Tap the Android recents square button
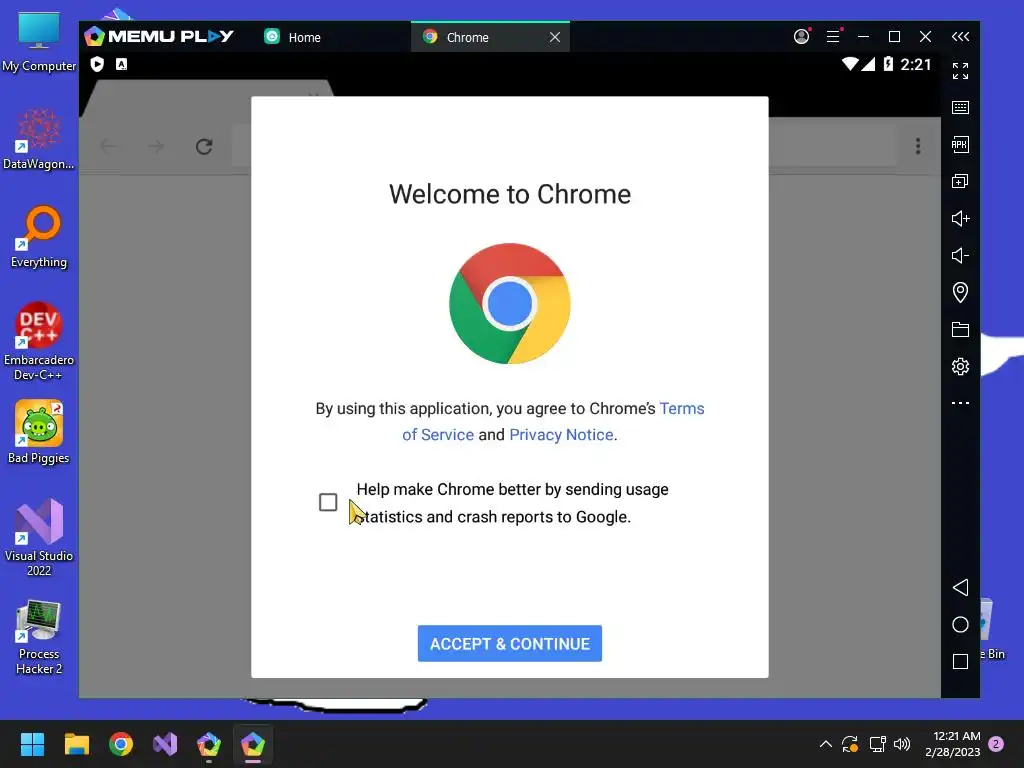Image resolution: width=1024 pixels, height=768 pixels. point(960,662)
